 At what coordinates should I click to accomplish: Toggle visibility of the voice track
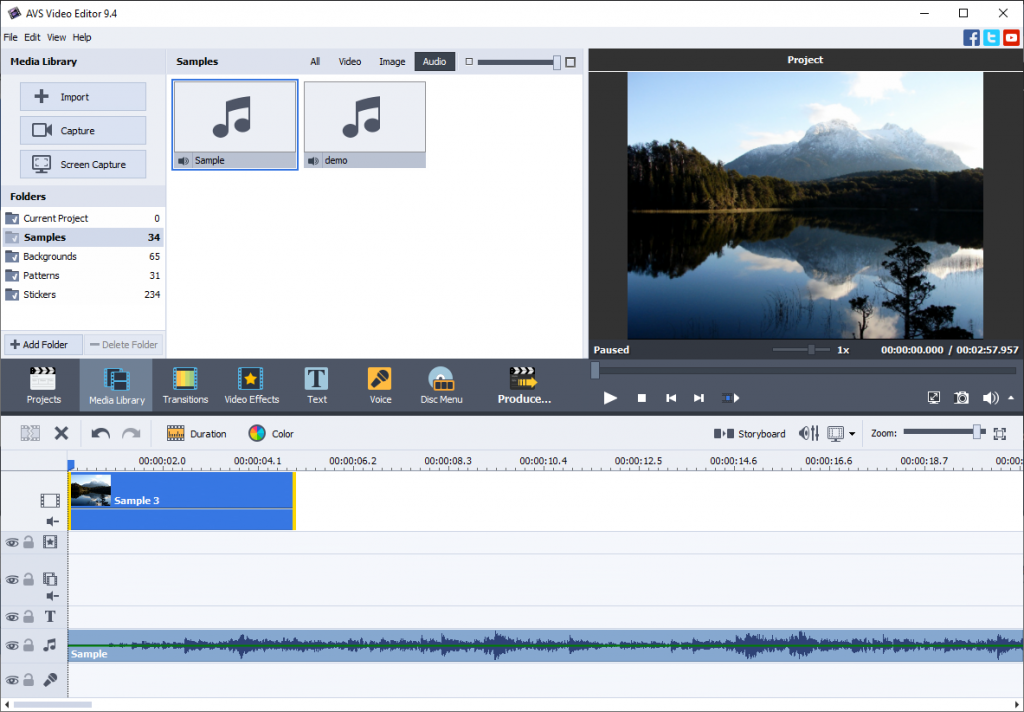(12, 680)
